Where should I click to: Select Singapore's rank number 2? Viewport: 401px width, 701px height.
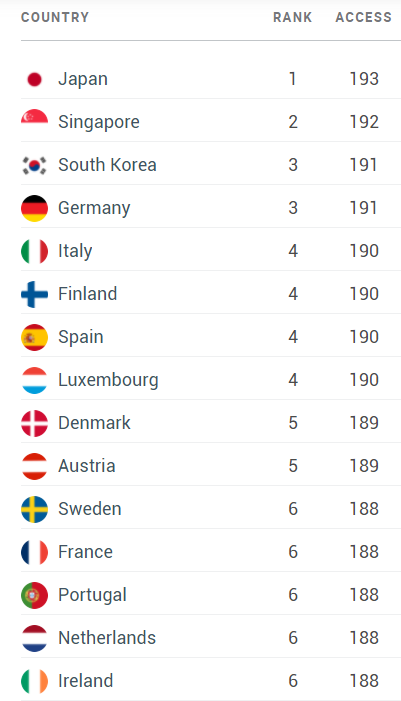coord(293,122)
